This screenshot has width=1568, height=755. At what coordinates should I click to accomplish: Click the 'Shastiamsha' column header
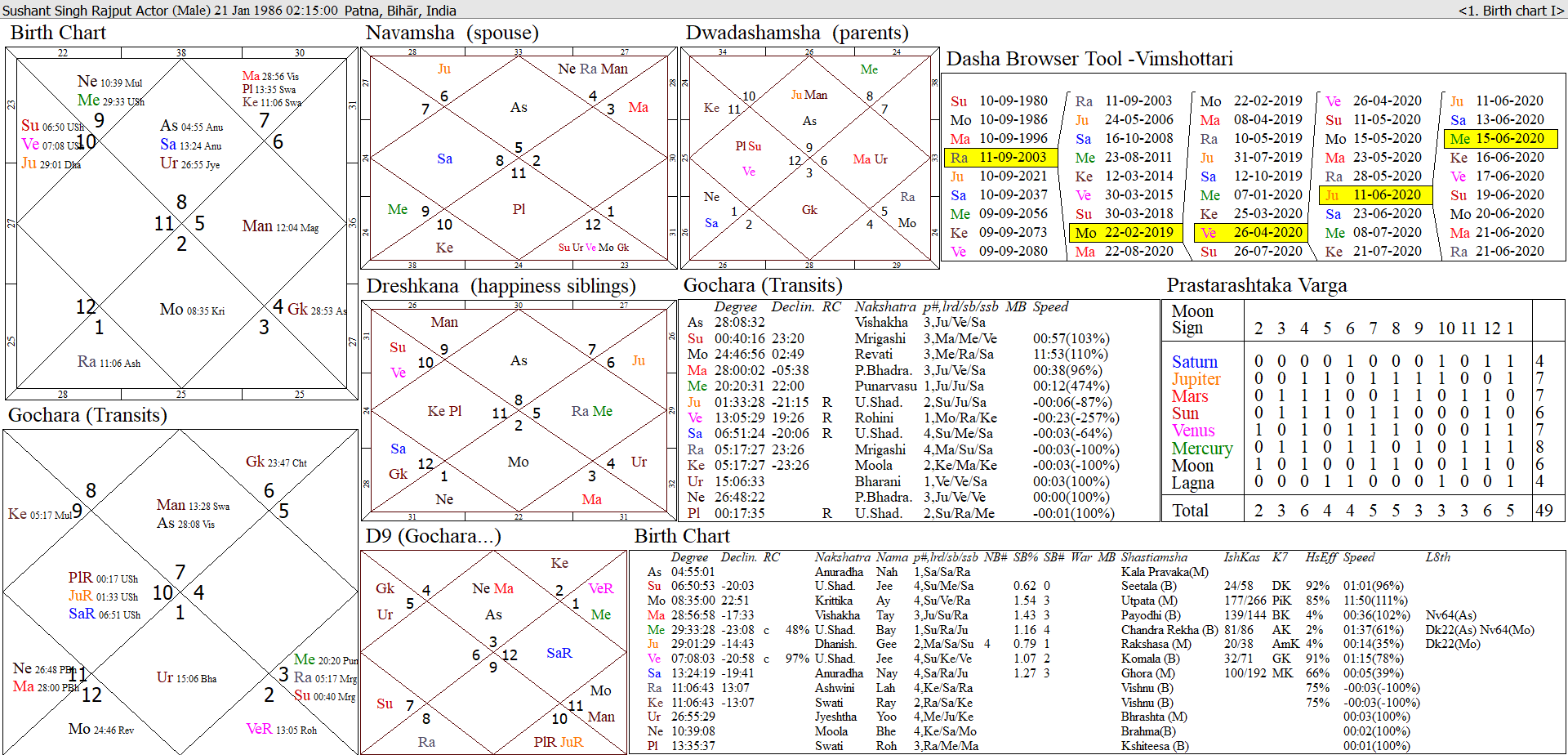click(1154, 557)
